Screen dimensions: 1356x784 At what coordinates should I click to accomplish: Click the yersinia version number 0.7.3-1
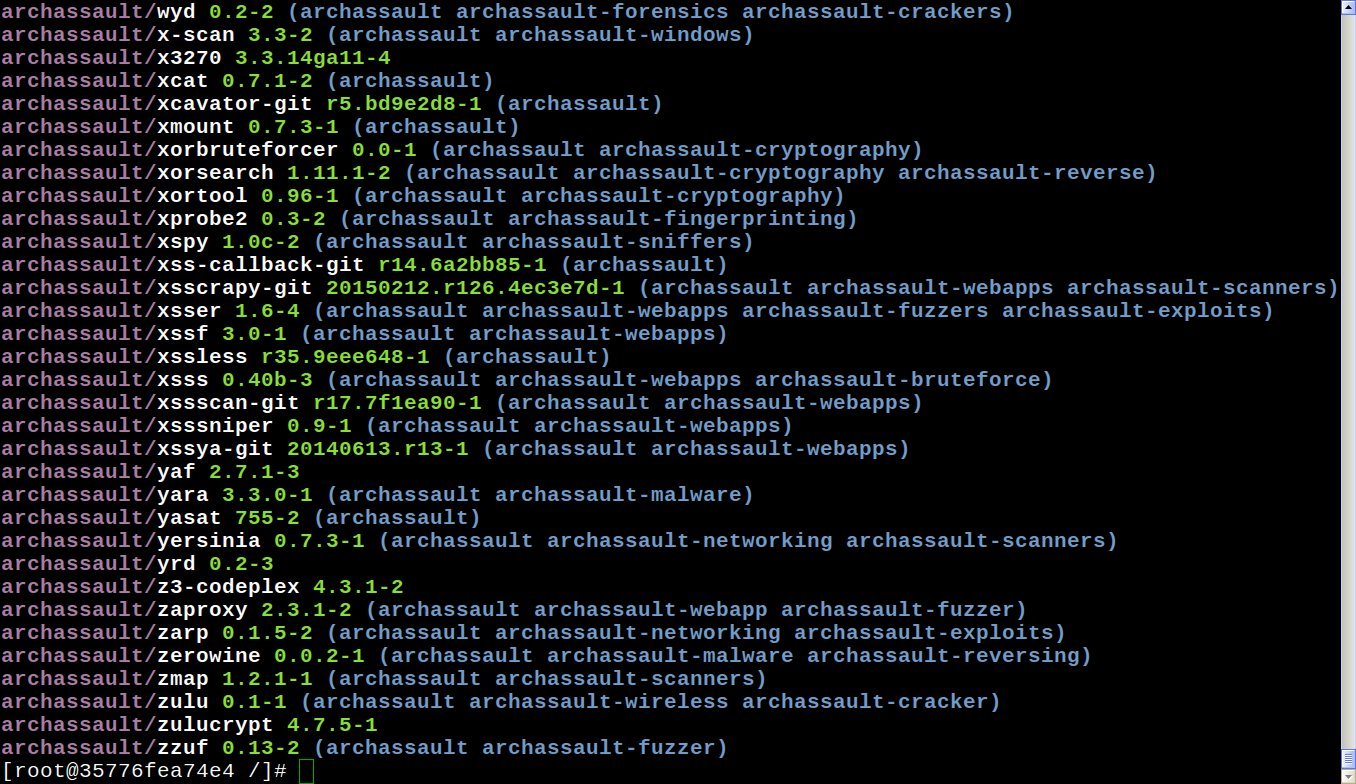coord(319,541)
